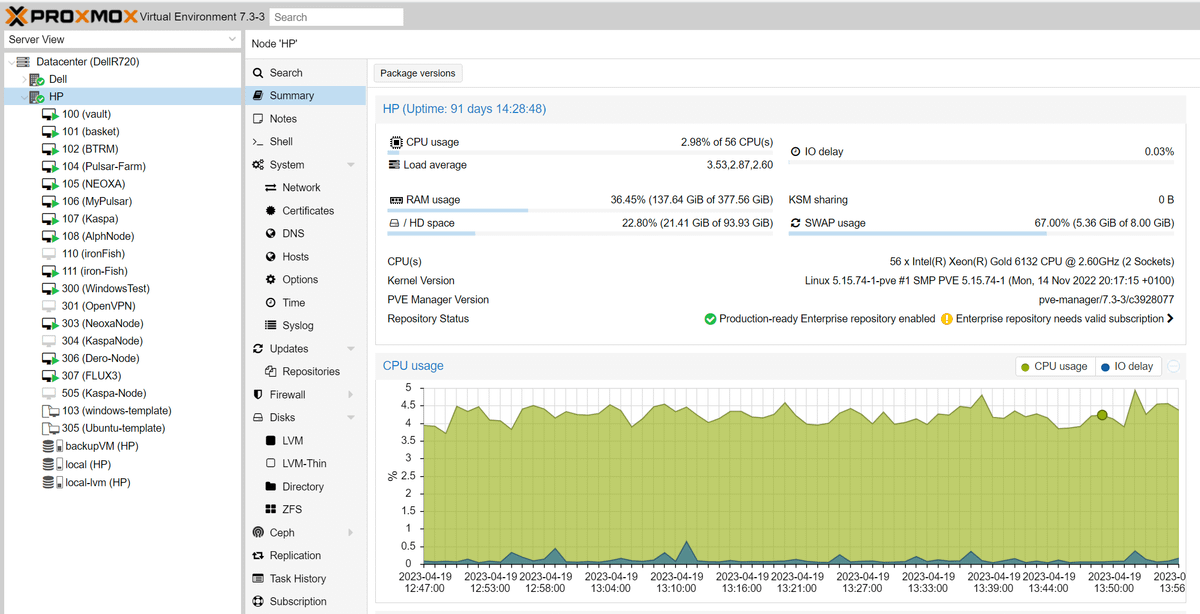Expand the Dell node in tree
The height and width of the screenshot is (614, 1200).
click(x=24, y=79)
